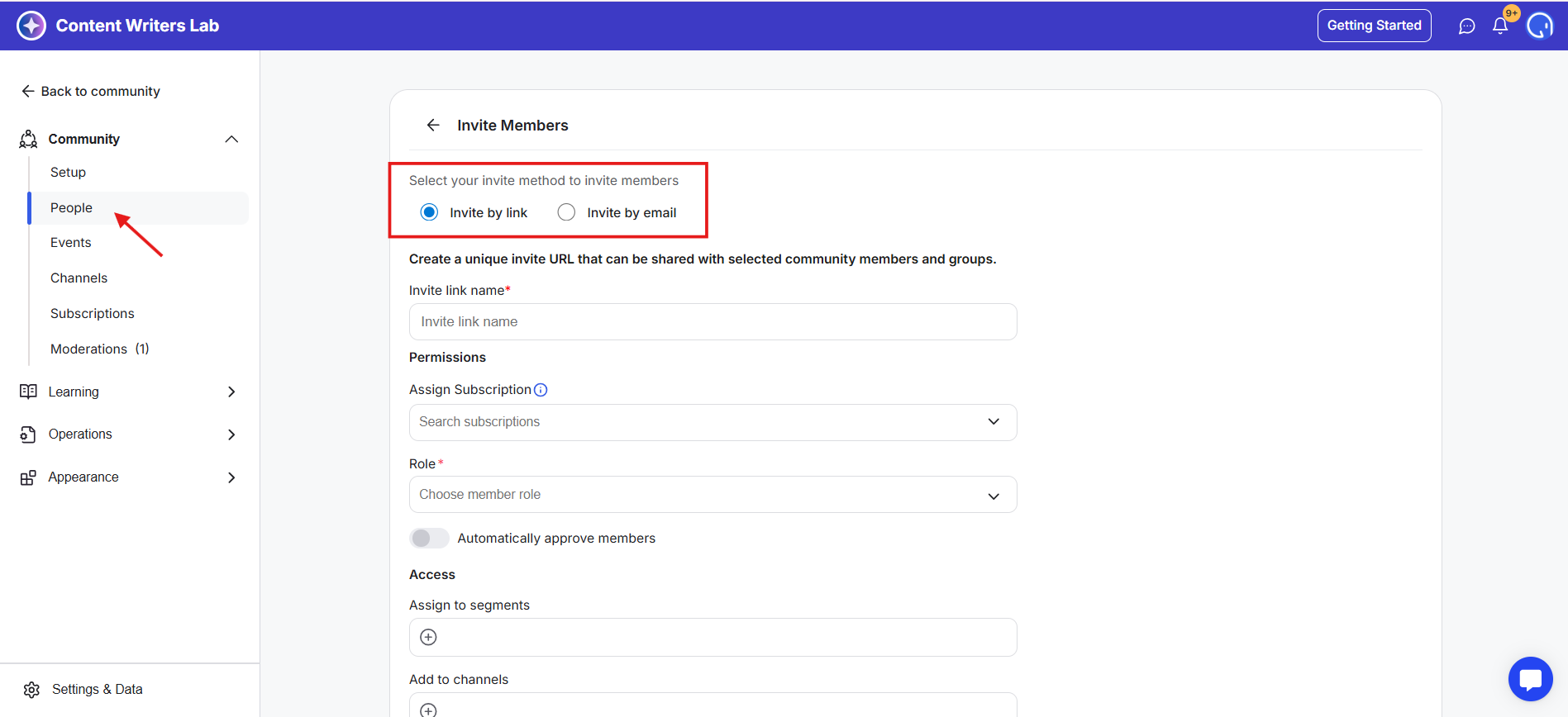The height and width of the screenshot is (717, 1568).
Task: Select the Invite by email option
Action: 566,212
